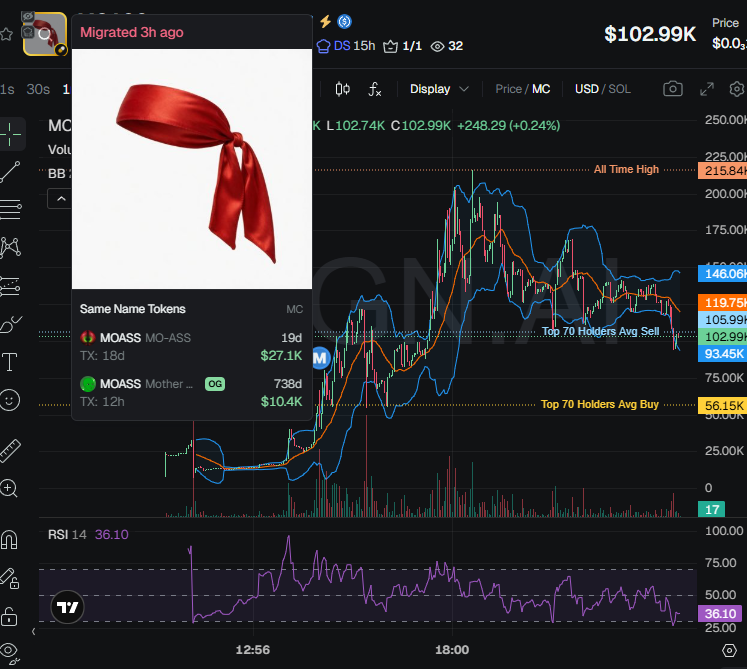Click the eye 32 watchers indicator
Image resolution: width=747 pixels, height=669 pixels.
[446, 46]
